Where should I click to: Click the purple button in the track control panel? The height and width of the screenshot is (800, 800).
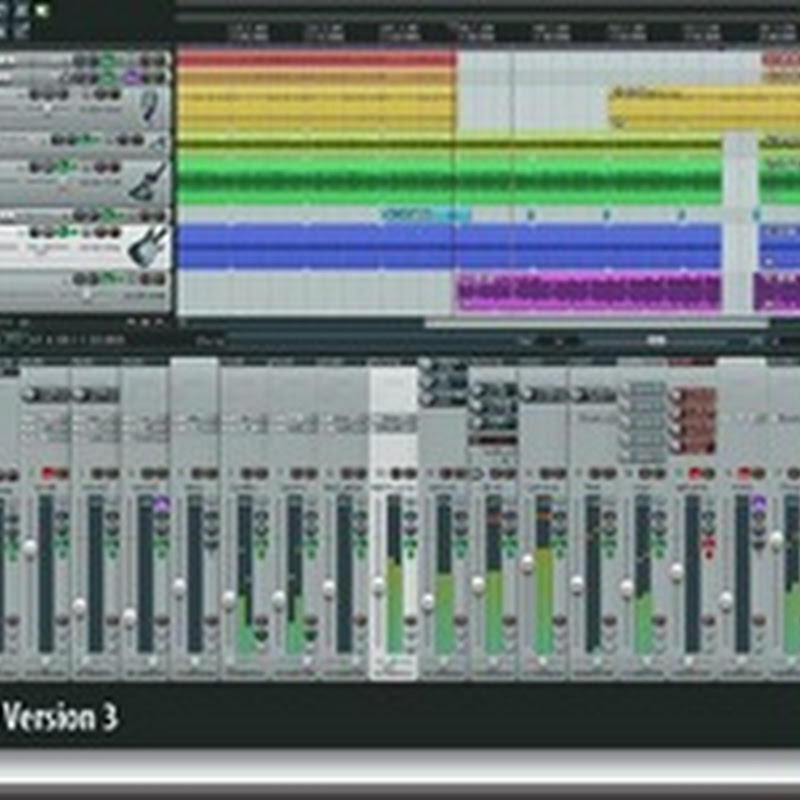click(x=132, y=78)
